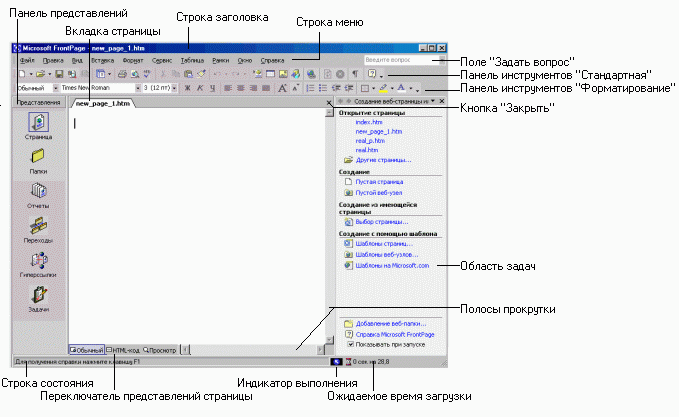The image size is (679, 417).
Task: Click the horizontal scrollbar right arrow
Action: pyautogui.click(x=320, y=349)
